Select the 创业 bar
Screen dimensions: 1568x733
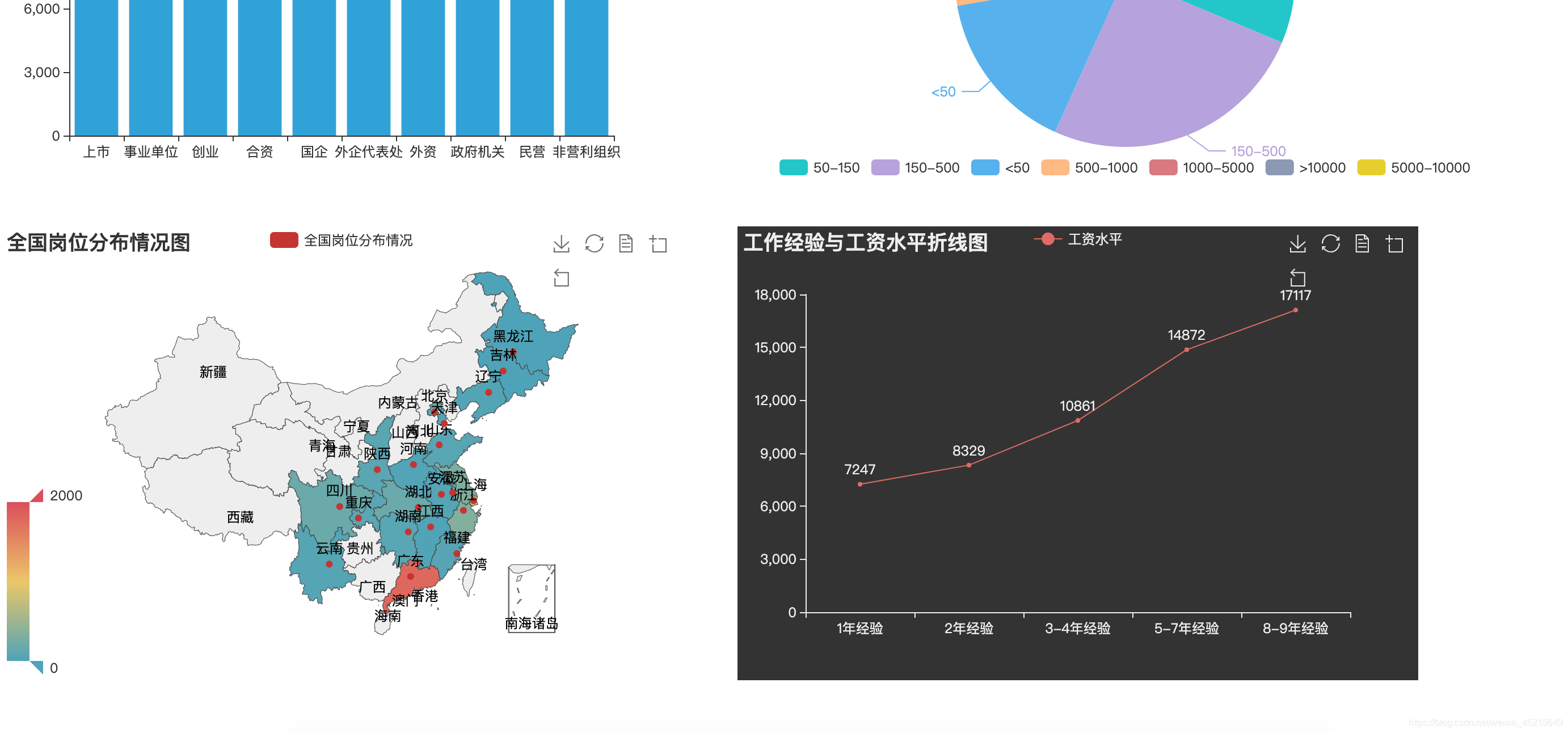[x=205, y=67]
